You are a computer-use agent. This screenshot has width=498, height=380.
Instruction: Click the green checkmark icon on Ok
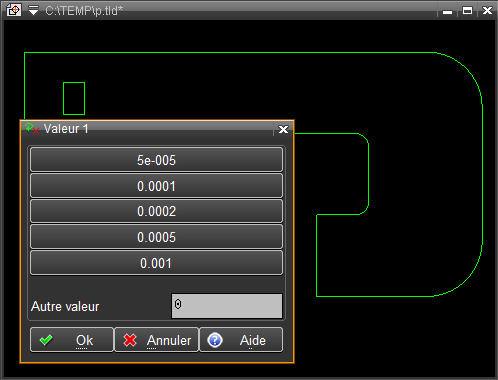coord(46,340)
